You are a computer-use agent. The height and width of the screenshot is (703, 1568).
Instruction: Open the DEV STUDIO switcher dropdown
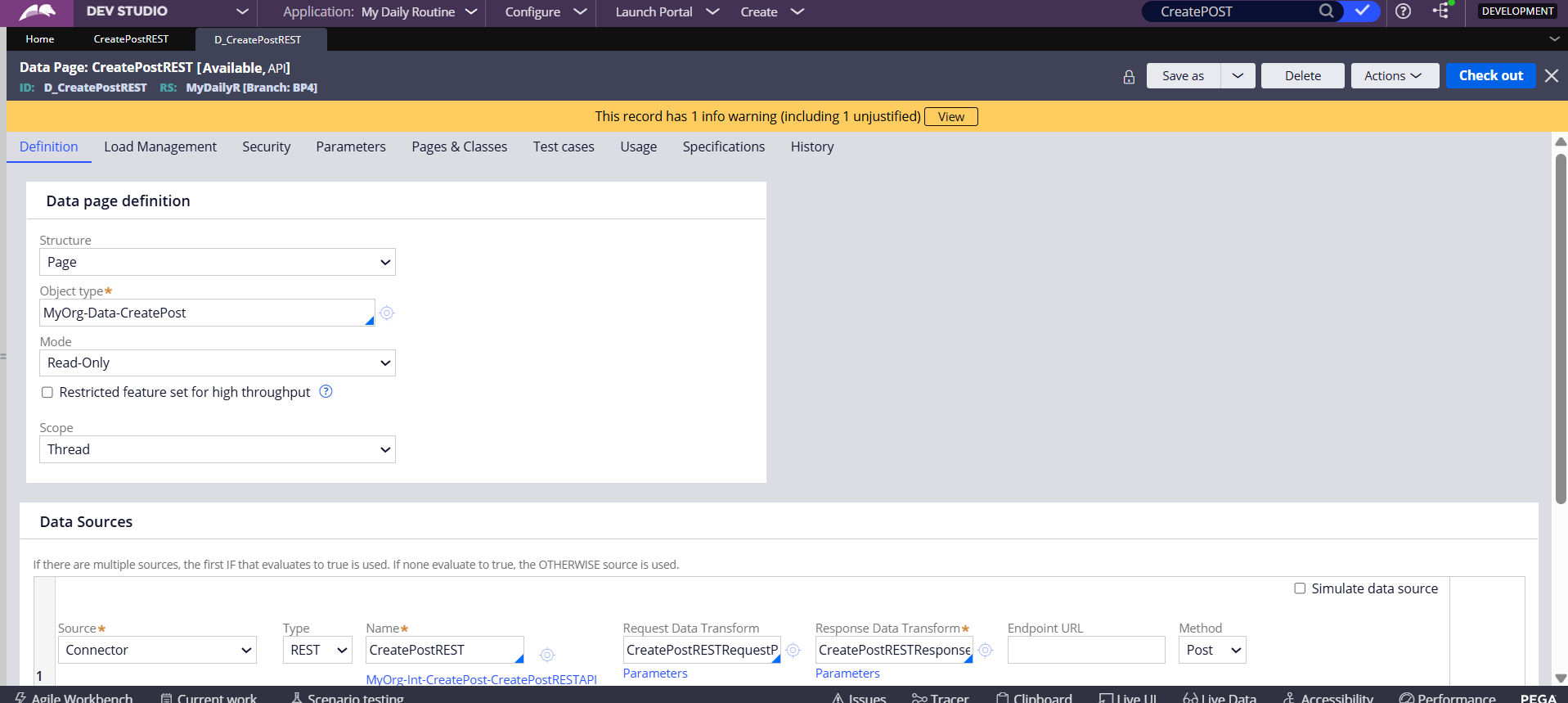pyautogui.click(x=242, y=11)
